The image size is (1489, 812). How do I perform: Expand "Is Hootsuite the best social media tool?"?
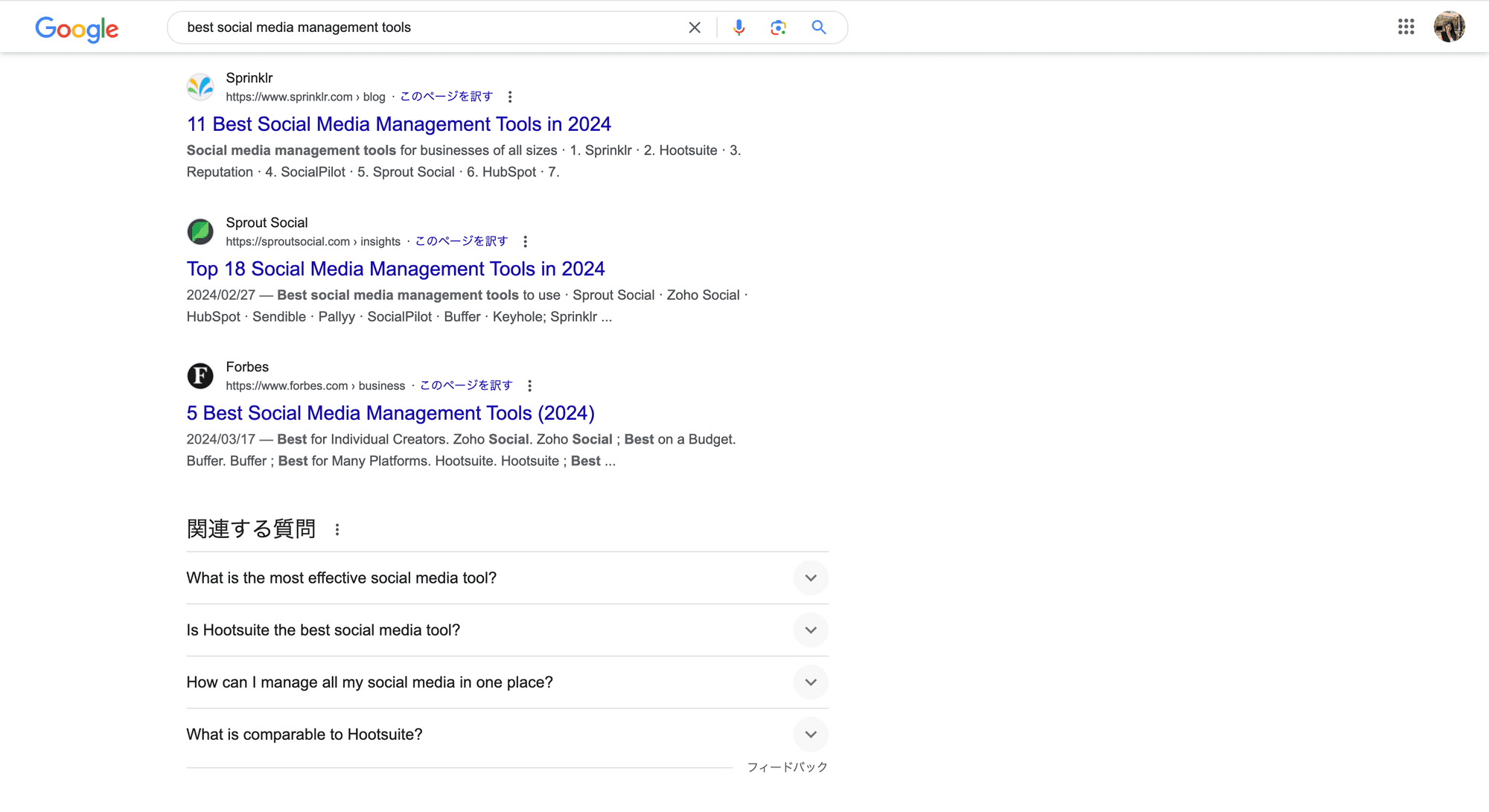point(810,630)
